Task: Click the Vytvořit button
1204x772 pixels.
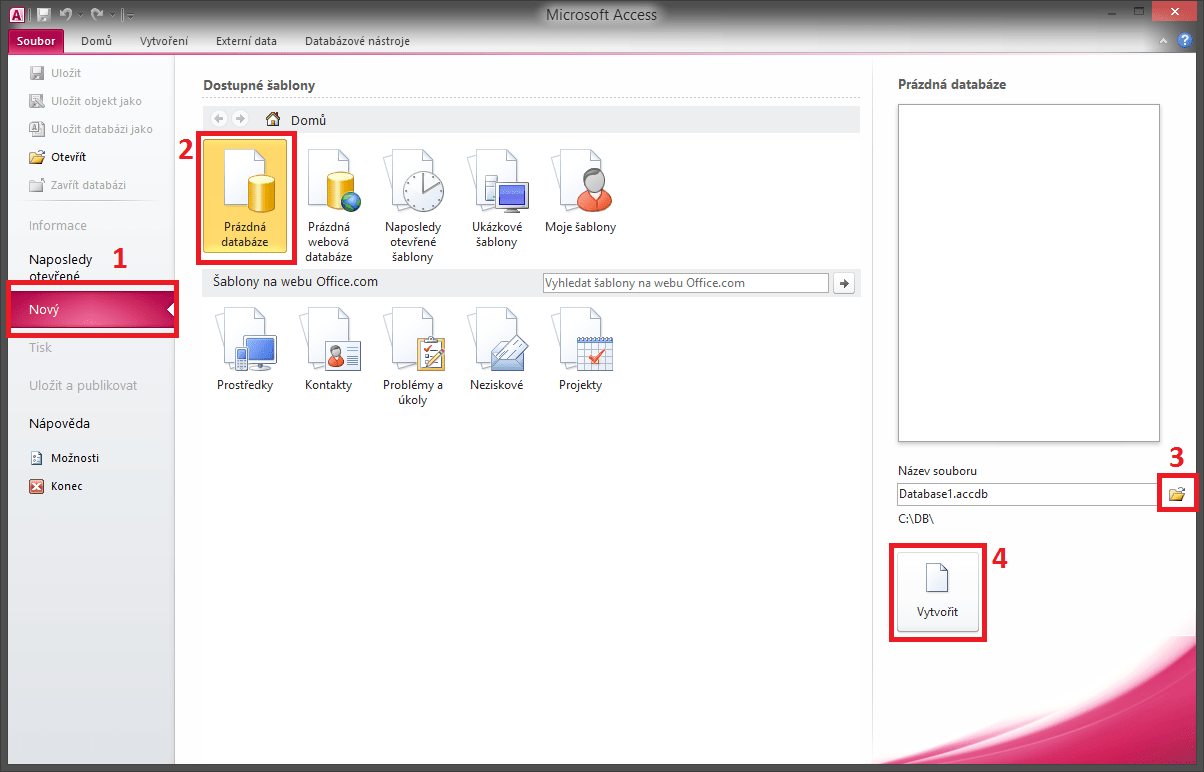Action: tap(937, 590)
